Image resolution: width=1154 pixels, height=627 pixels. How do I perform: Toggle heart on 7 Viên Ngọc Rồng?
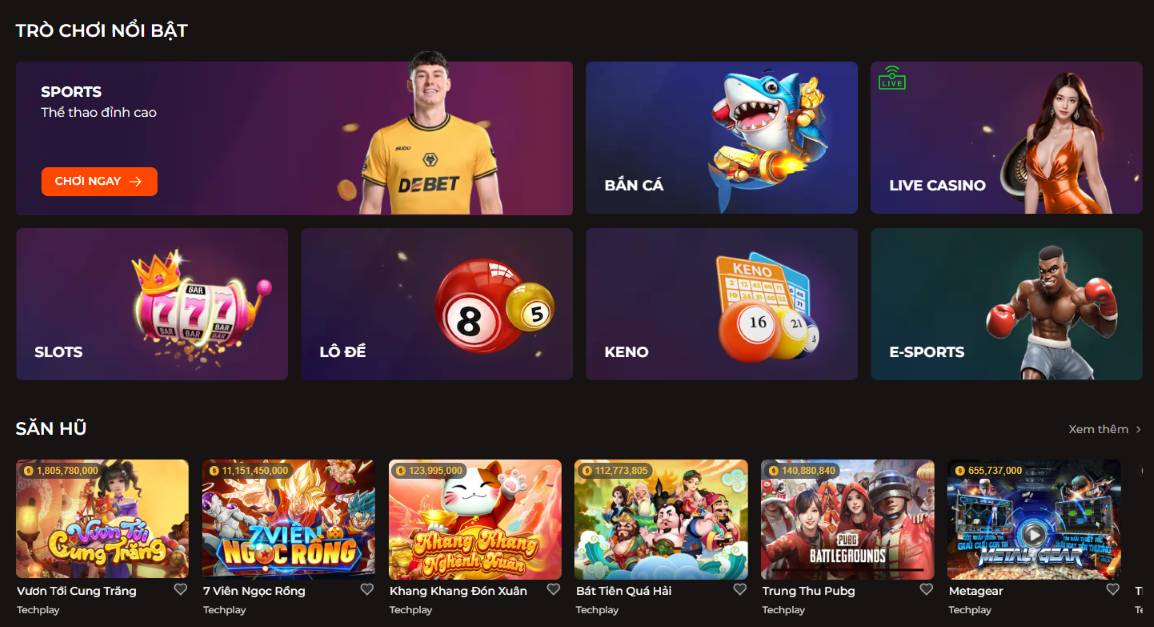tap(367, 589)
